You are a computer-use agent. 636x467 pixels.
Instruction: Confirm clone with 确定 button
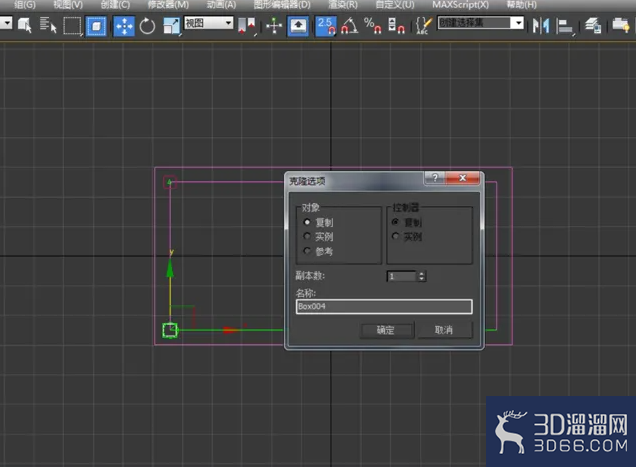pyautogui.click(x=386, y=330)
